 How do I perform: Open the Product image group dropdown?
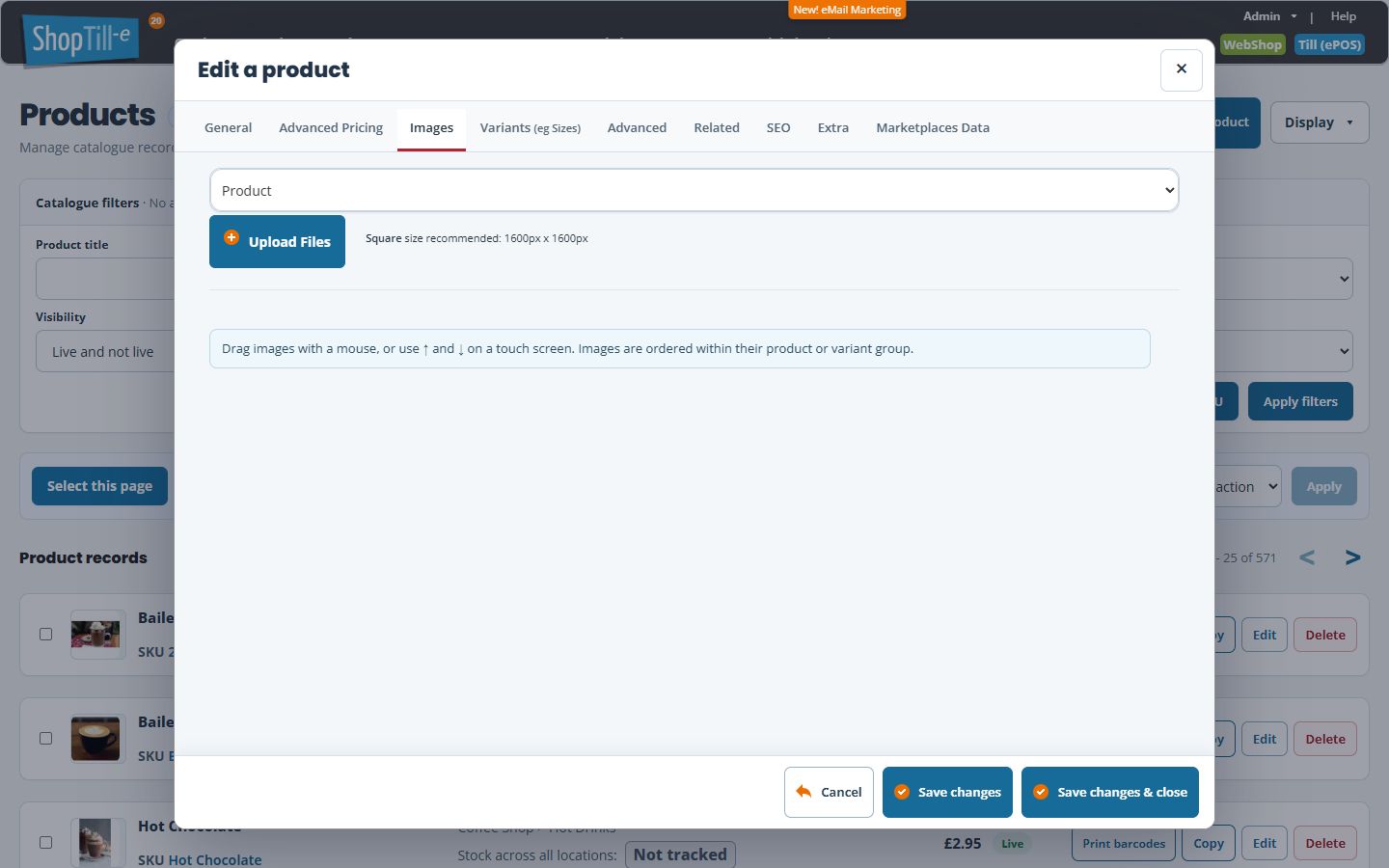694,190
